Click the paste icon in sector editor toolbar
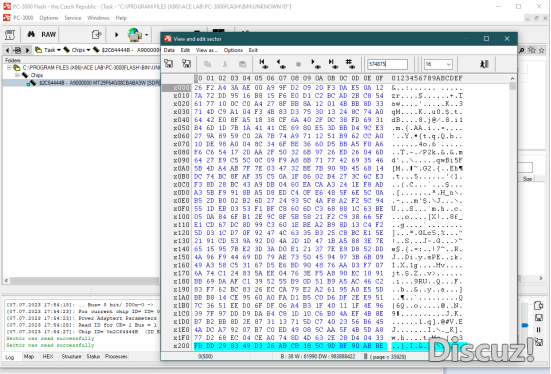The width and height of the screenshot is (551, 374). coord(242,64)
